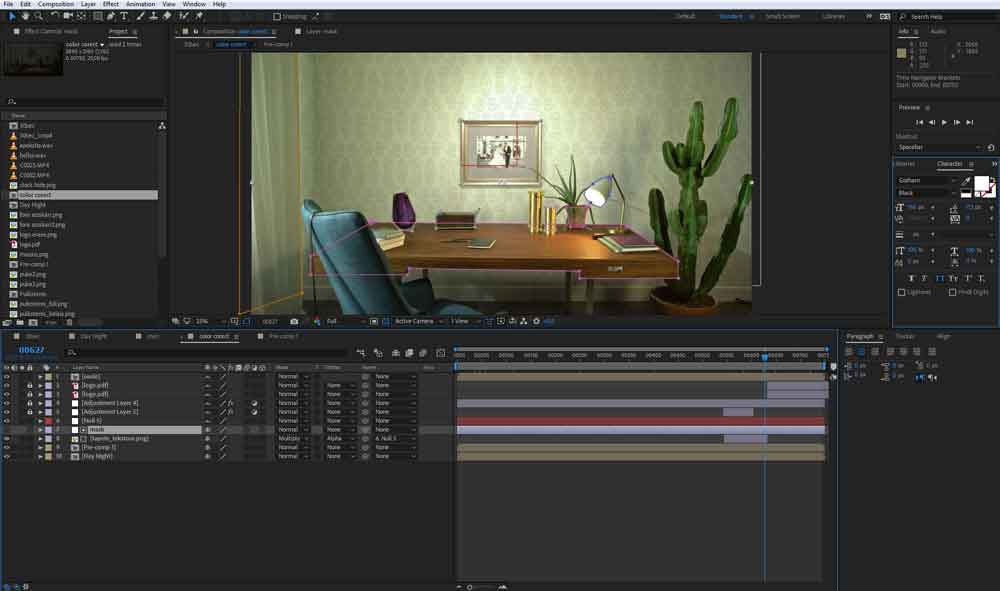Screen dimensions: 1000x591
Task: Take a snapshot with camera icon in viewer
Action: pos(294,321)
